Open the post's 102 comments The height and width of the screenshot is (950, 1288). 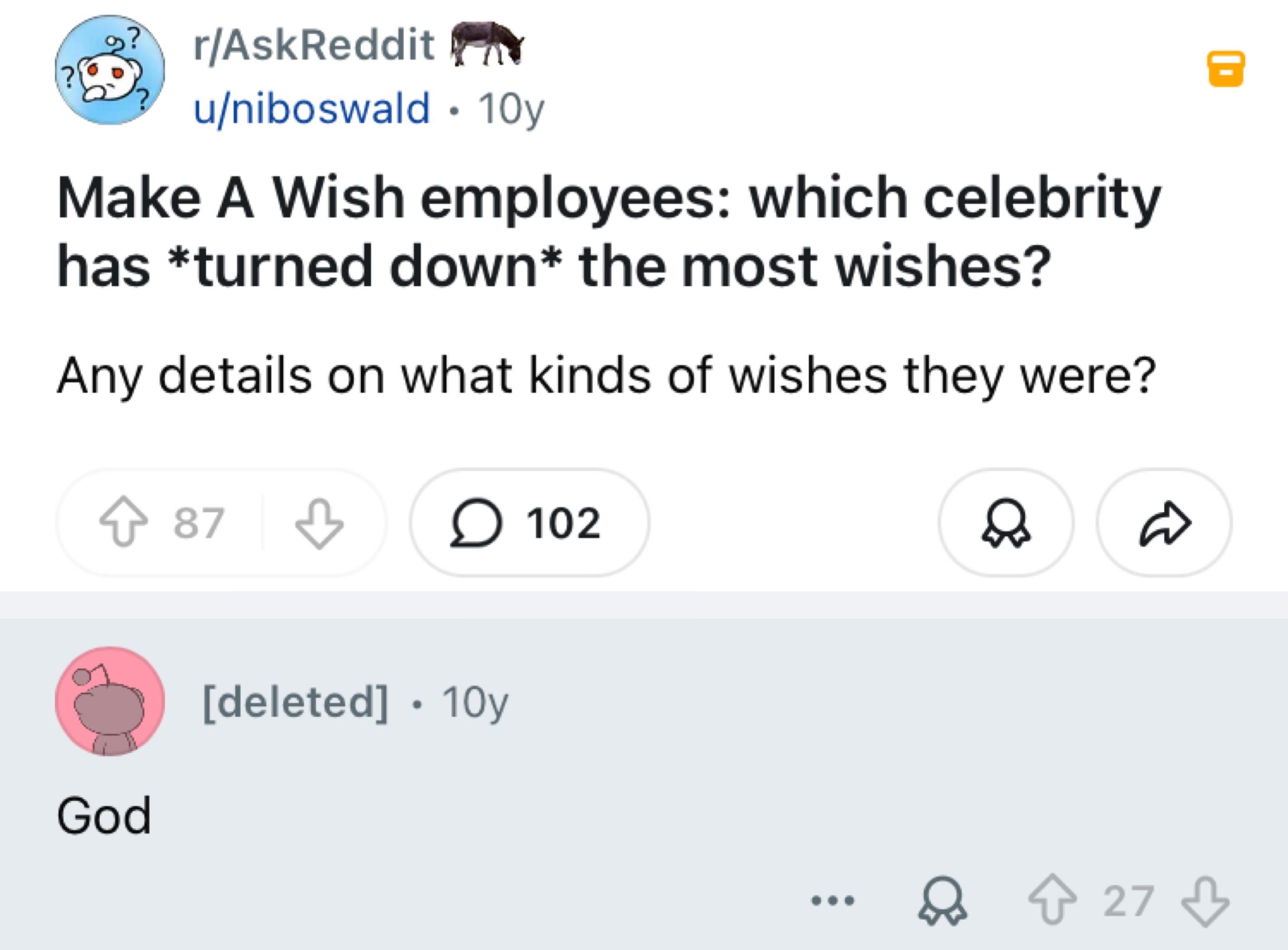pos(529,523)
